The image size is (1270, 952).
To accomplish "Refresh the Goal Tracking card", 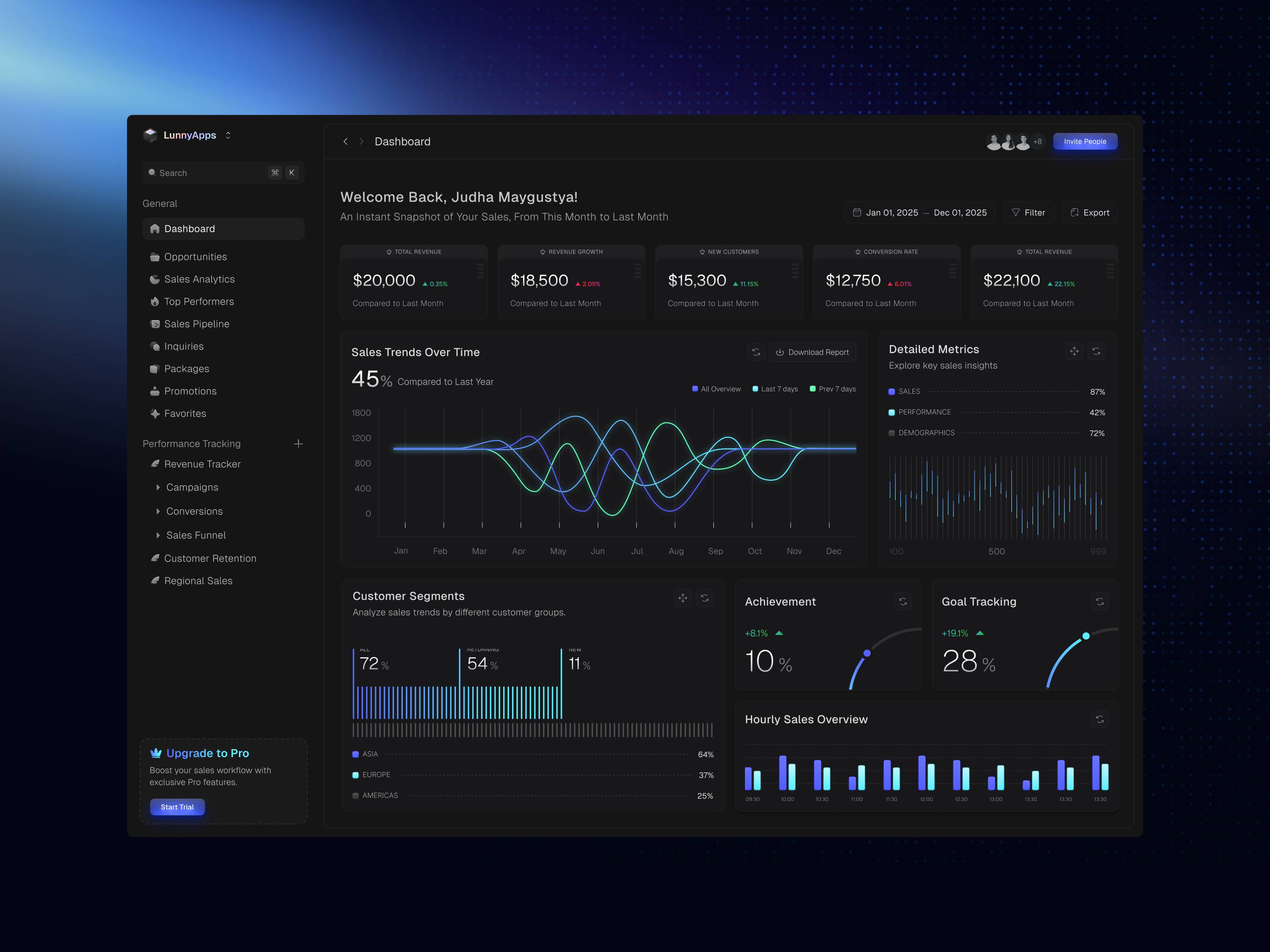I will [x=1099, y=601].
